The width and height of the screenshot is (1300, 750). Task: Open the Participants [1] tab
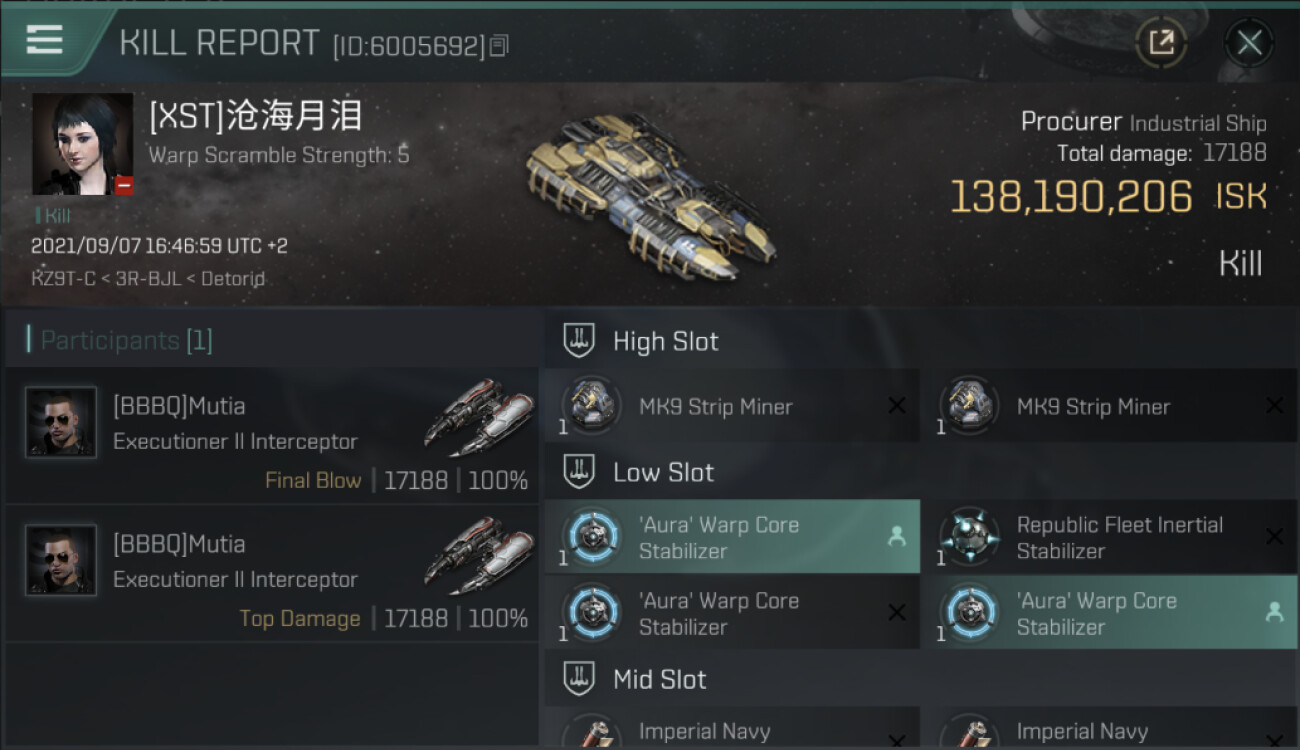[126, 340]
